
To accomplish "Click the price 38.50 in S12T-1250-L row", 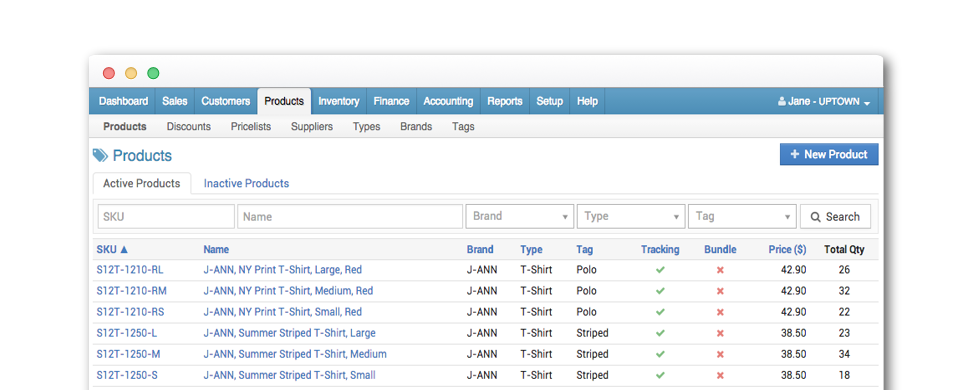I will click(x=793, y=333).
